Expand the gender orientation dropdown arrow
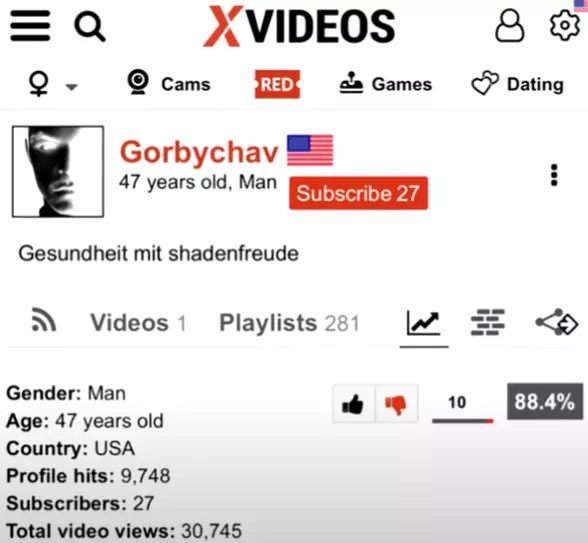Viewport: 588px width, 543px height. pyautogui.click(x=71, y=87)
